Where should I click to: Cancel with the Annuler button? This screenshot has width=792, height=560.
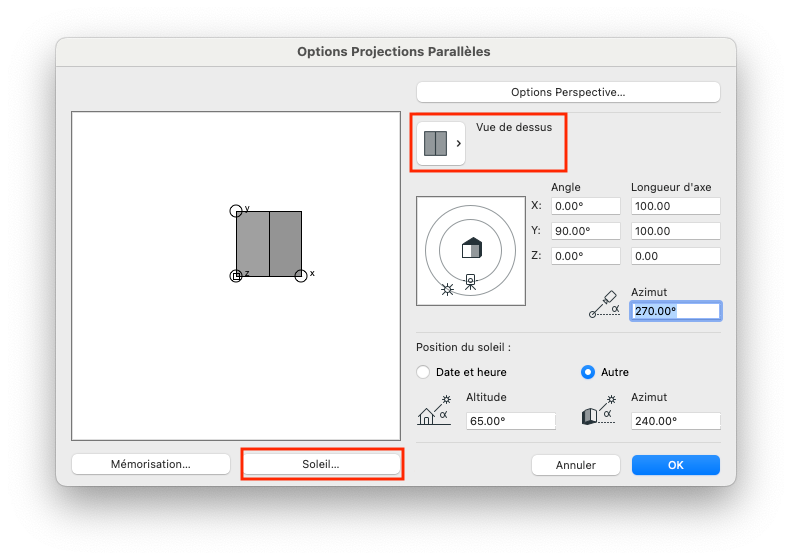576,465
